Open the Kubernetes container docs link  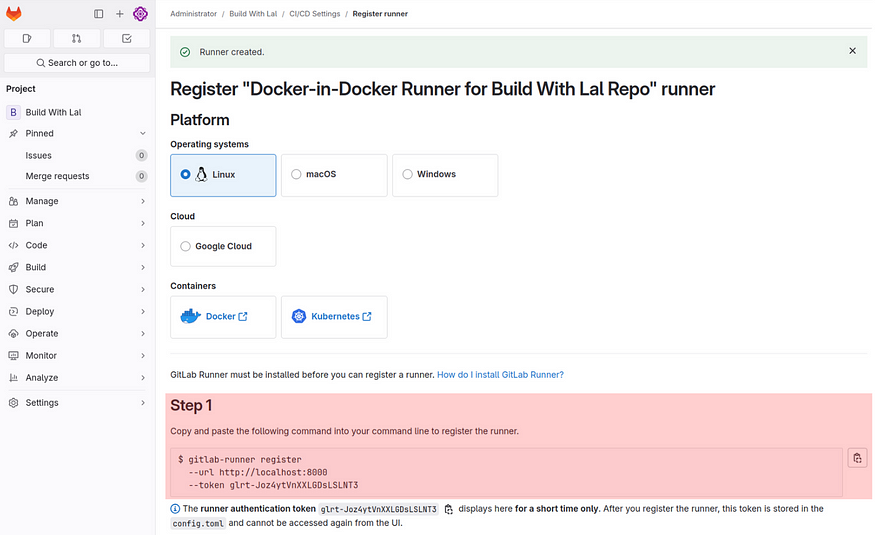click(x=334, y=316)
